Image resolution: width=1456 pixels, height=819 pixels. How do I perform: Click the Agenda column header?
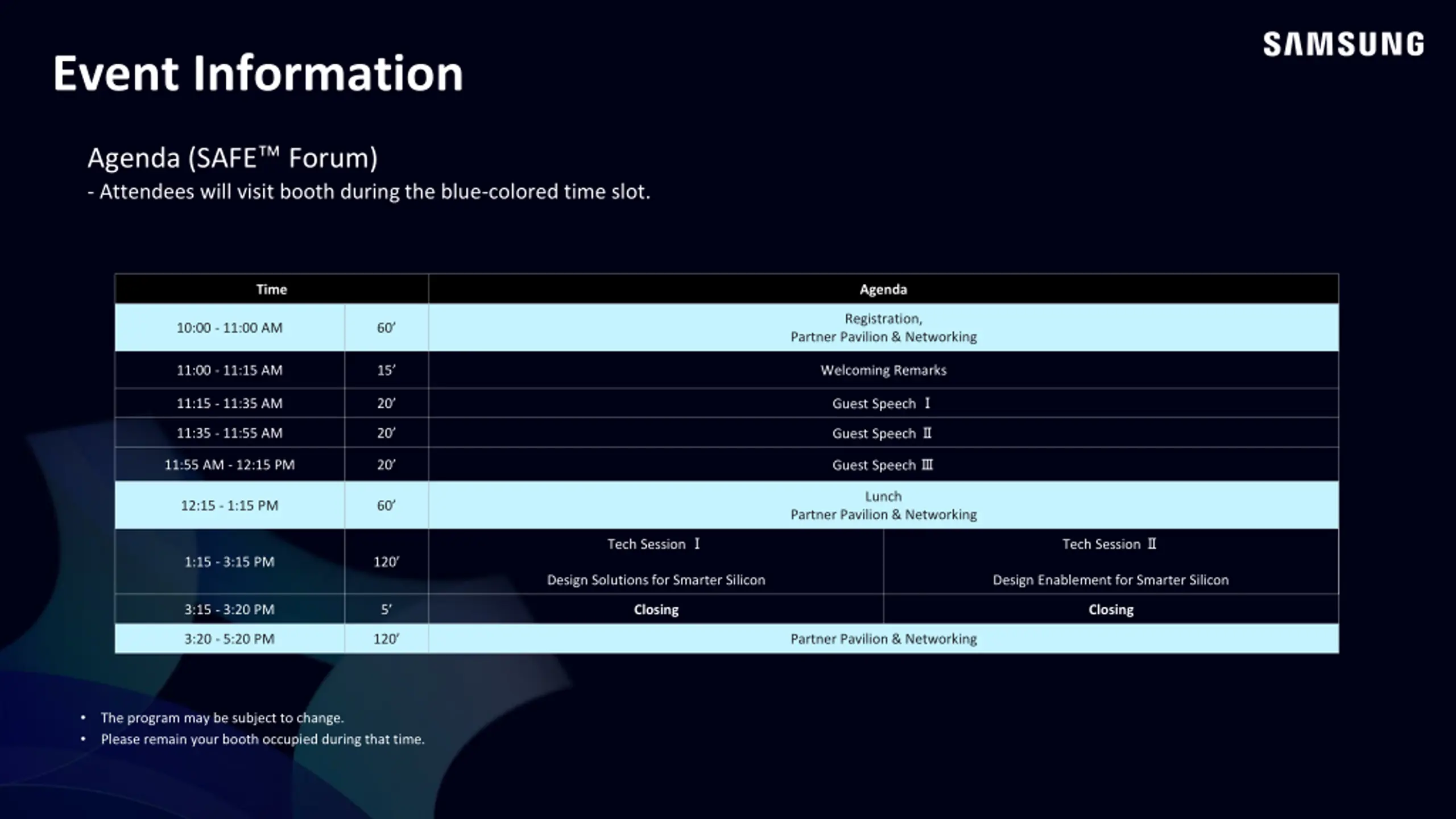[x=883, y=289]
